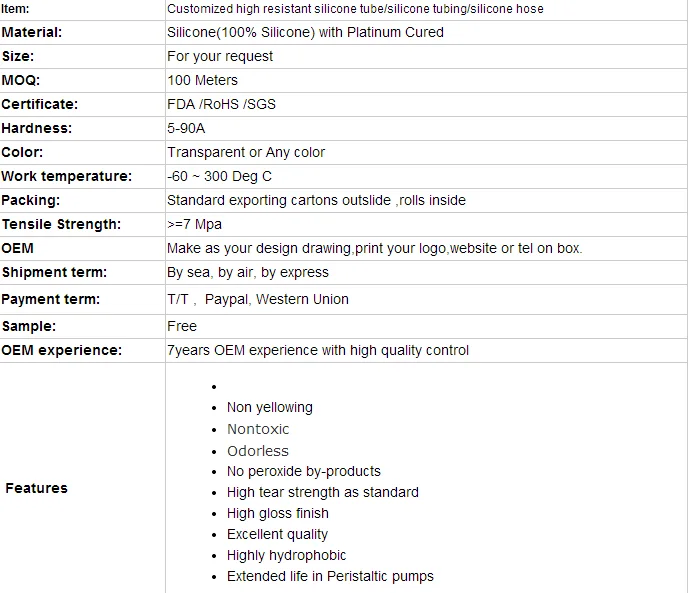Click the Material row label
Viewport: 690px width, 593px height.
pos(32,32)
